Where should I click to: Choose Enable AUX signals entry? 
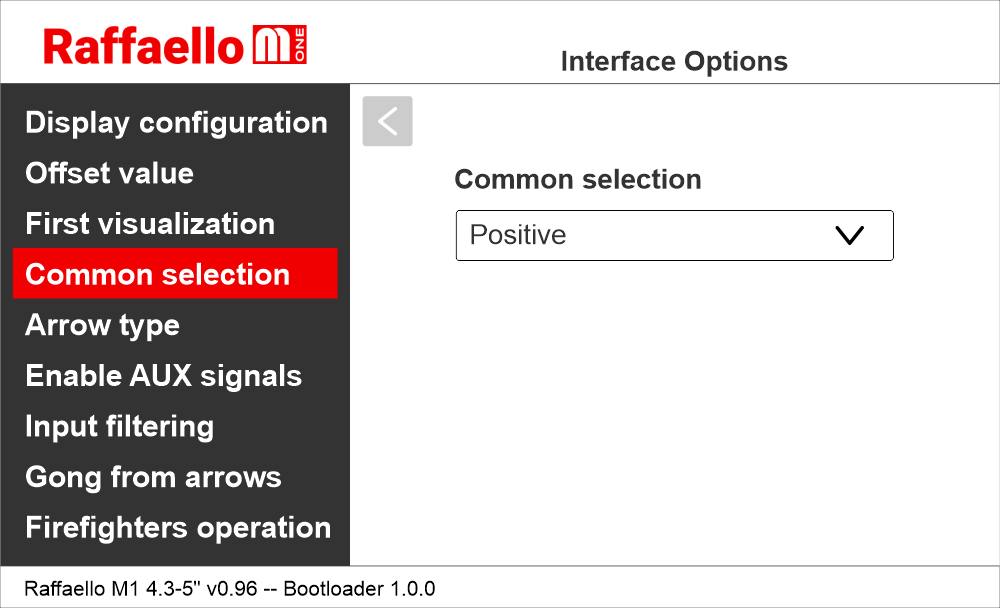(163, 376)
